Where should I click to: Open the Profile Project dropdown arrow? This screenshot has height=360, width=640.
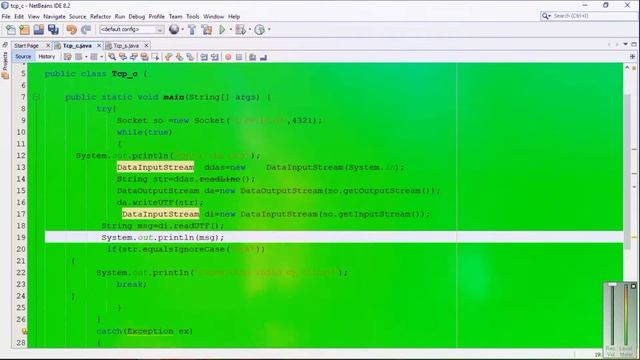point(269,29)
